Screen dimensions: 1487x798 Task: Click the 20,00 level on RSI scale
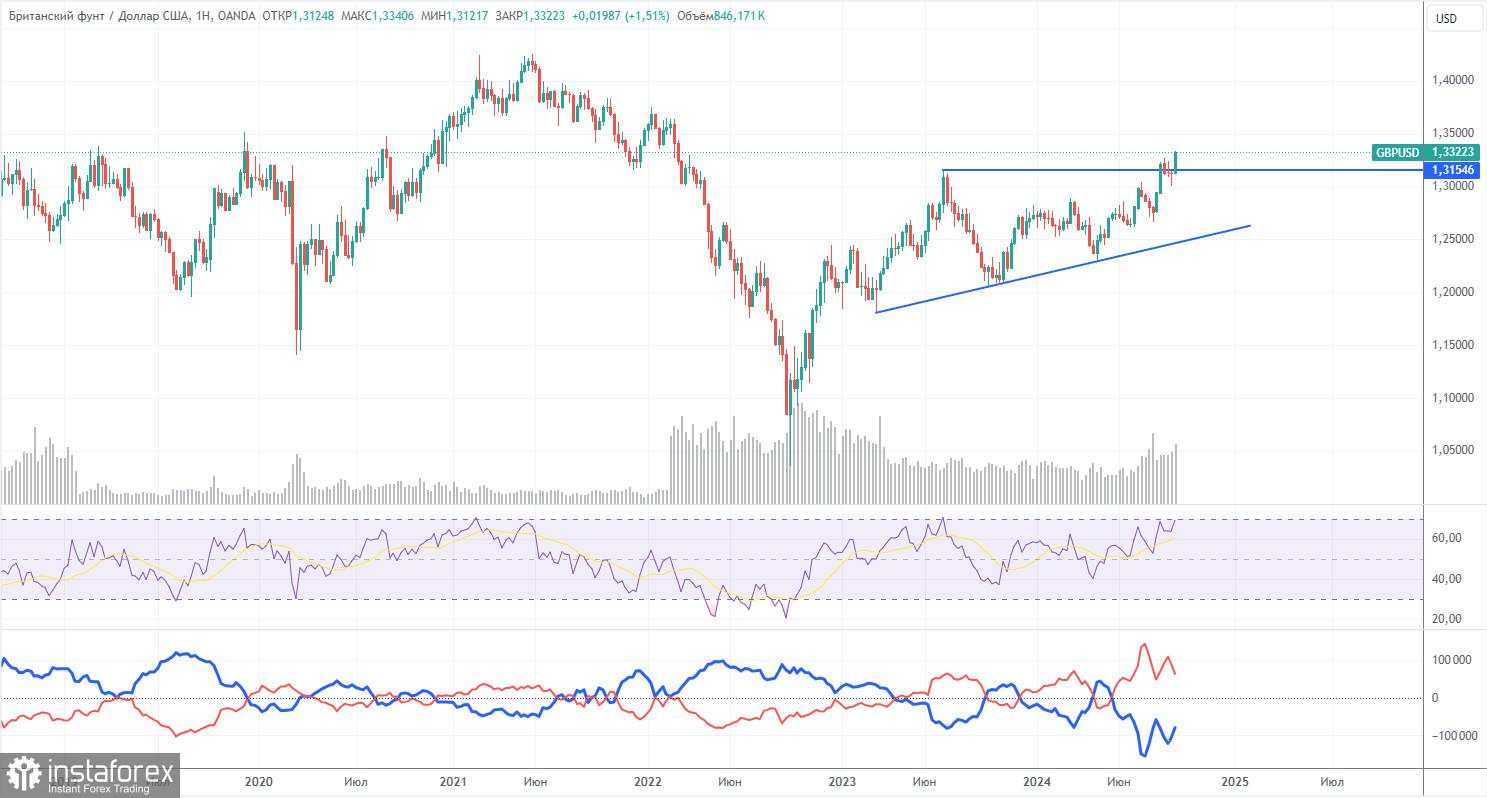(1448, 619)
